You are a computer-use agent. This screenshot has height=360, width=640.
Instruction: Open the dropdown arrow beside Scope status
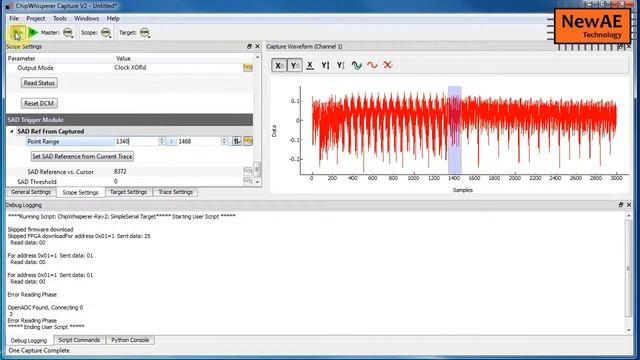pos(111,37)
